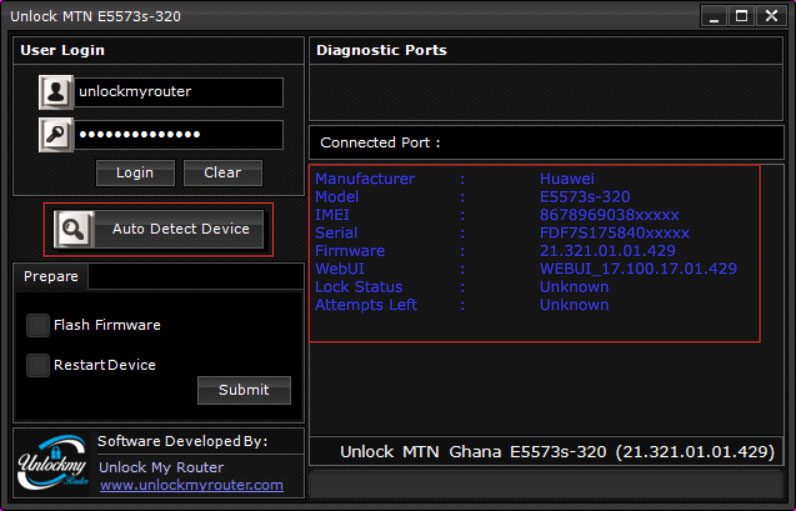
Task: Click the Firmware label
Action: (x=350, y=251)
